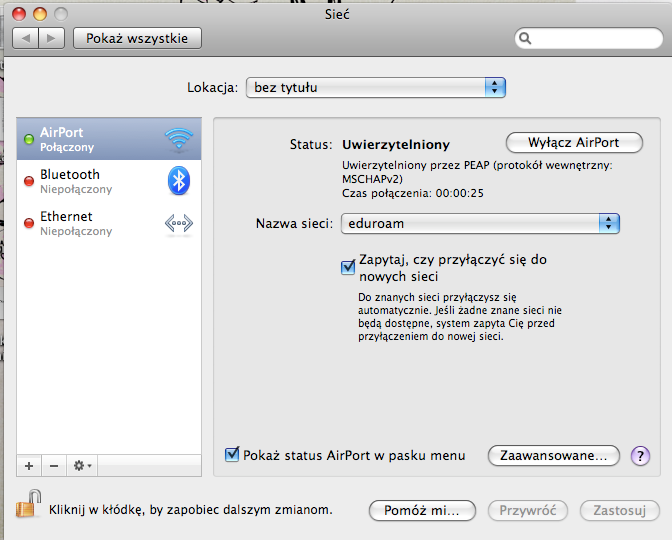The height and width of the screenshot is (540, 672).
Task: Open the Lokacja dropdown "bez tytułu"
Action: [376, 87]
